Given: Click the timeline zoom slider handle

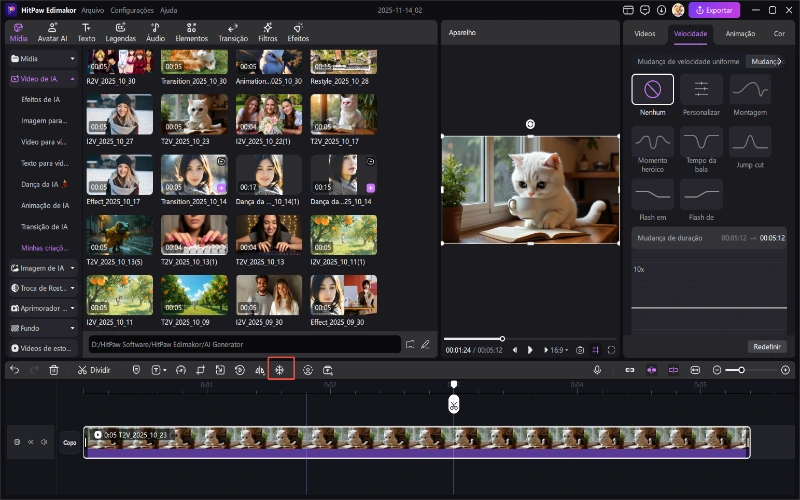Looking at the screenshot, I should pyautogui.click(x=741, y=370).
